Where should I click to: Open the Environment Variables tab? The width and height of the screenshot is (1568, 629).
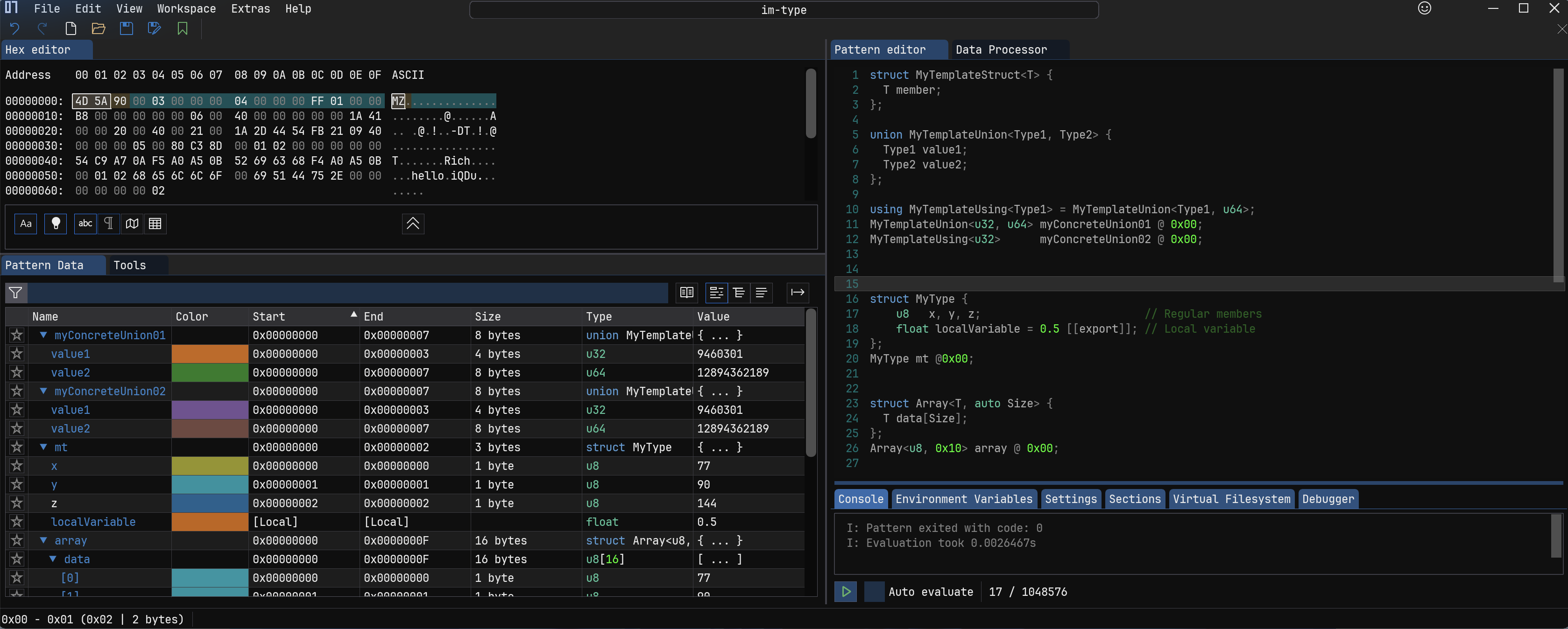pyautogui.click(x=964, y=499)
